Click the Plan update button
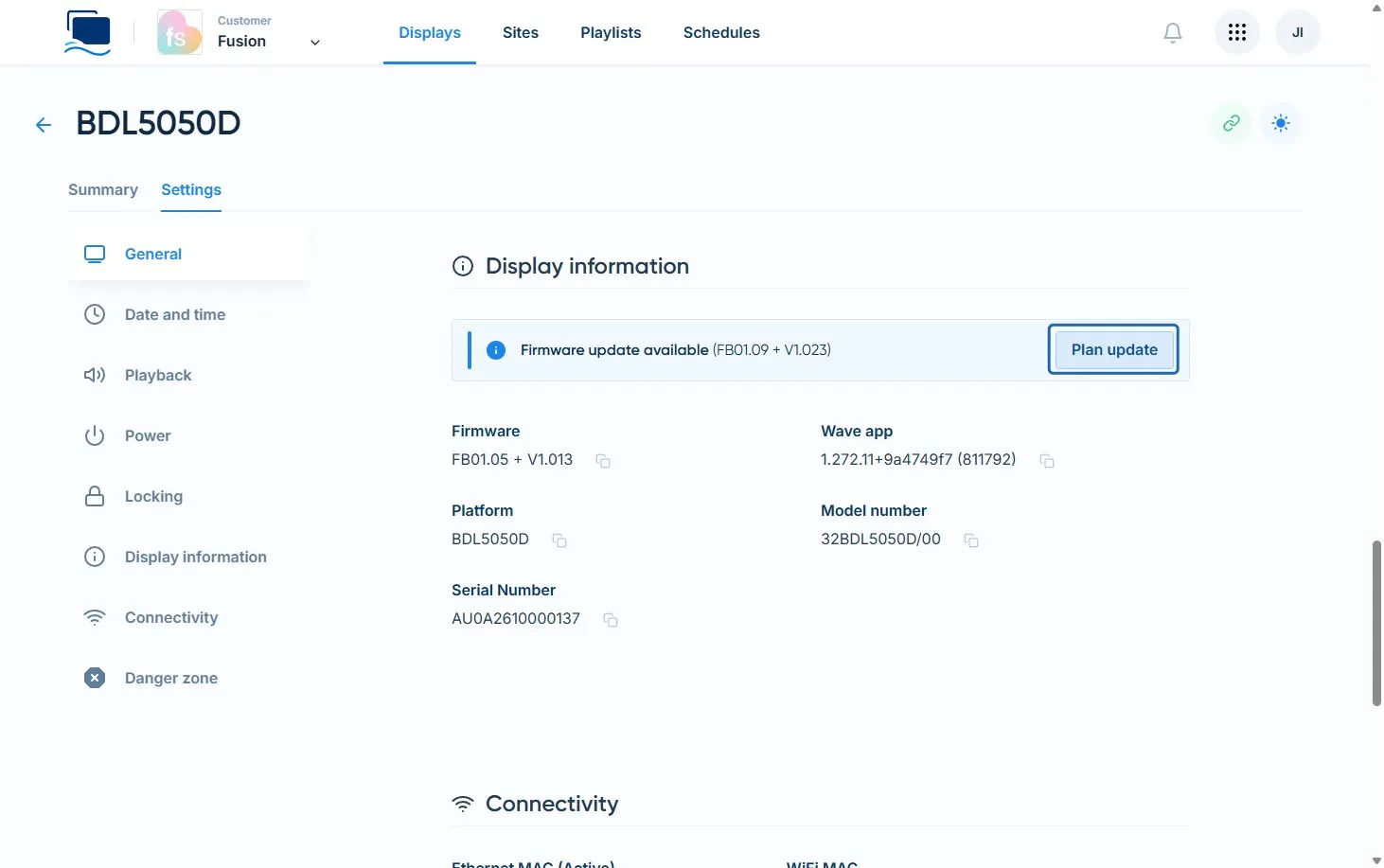Viewport: 1384px width, 868px height. [x=1113, y=350]
